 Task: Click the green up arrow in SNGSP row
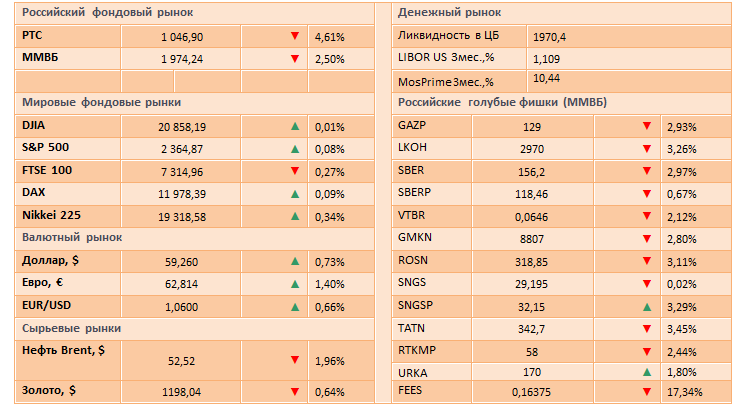647,305
